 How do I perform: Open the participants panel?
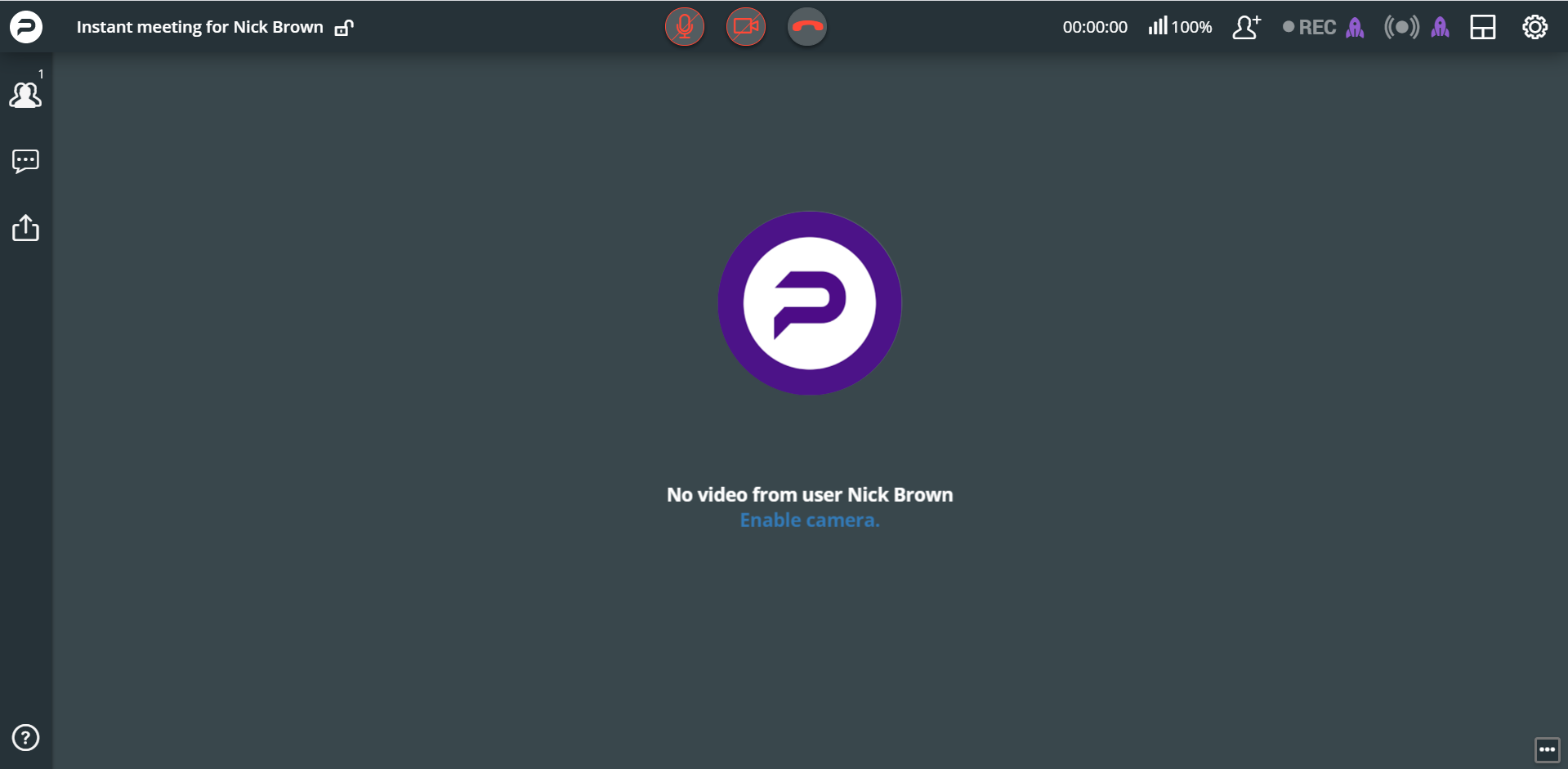coord(25,94)
